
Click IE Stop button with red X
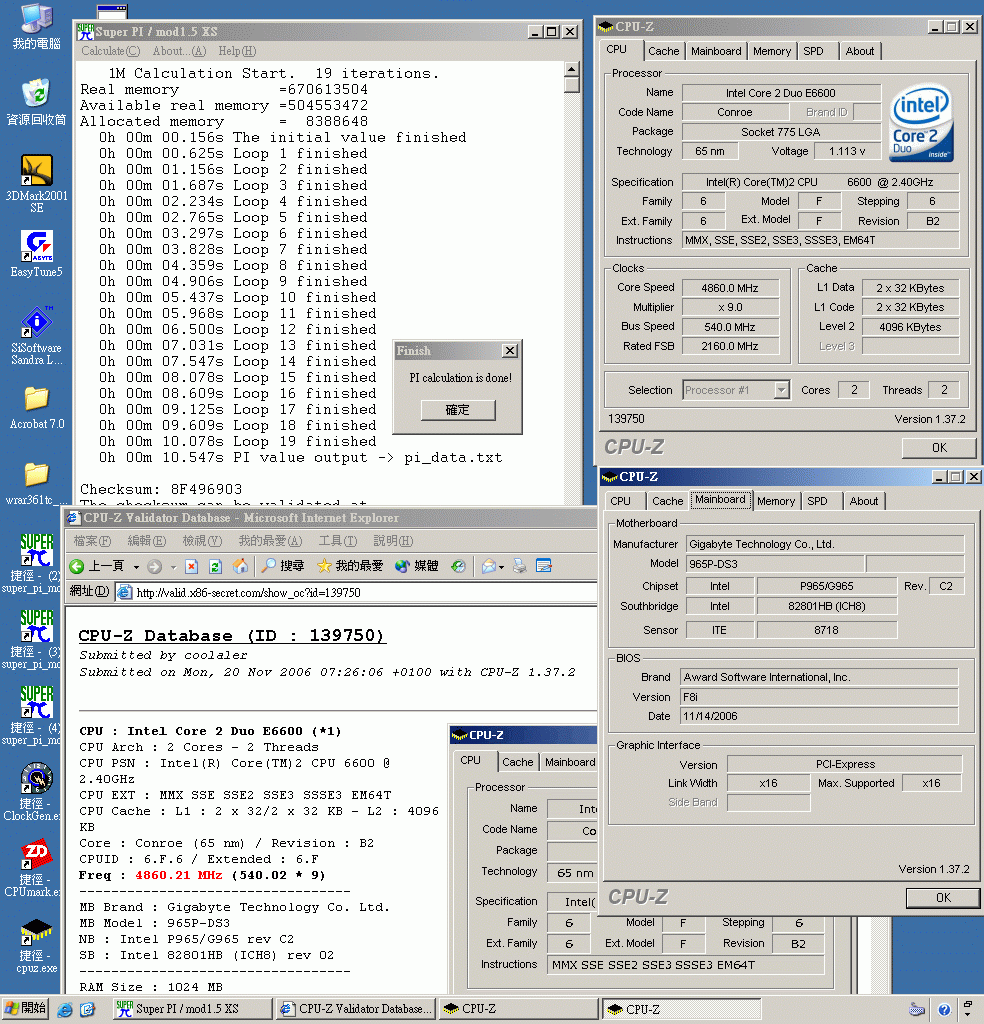pyautogui.click(x=191, y=566)
